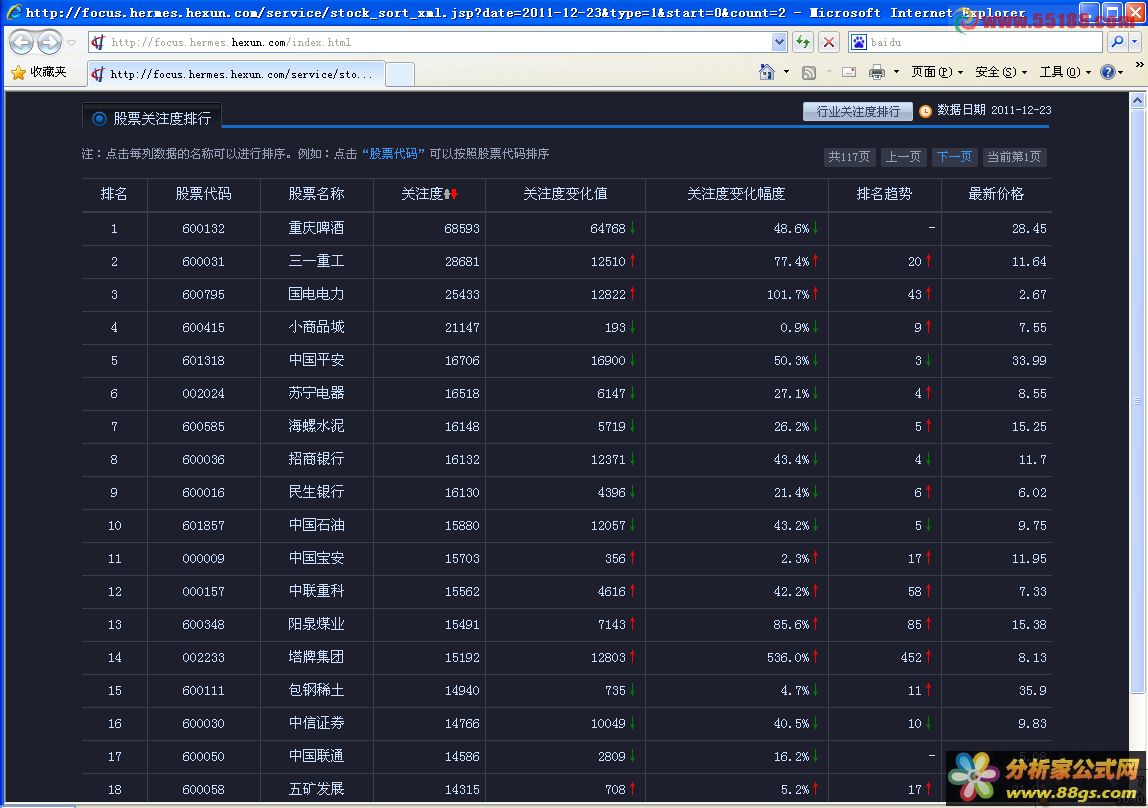Click the scrollbar up arrow
Viewport: 1148px width, 808px height.
[1137, 100]
